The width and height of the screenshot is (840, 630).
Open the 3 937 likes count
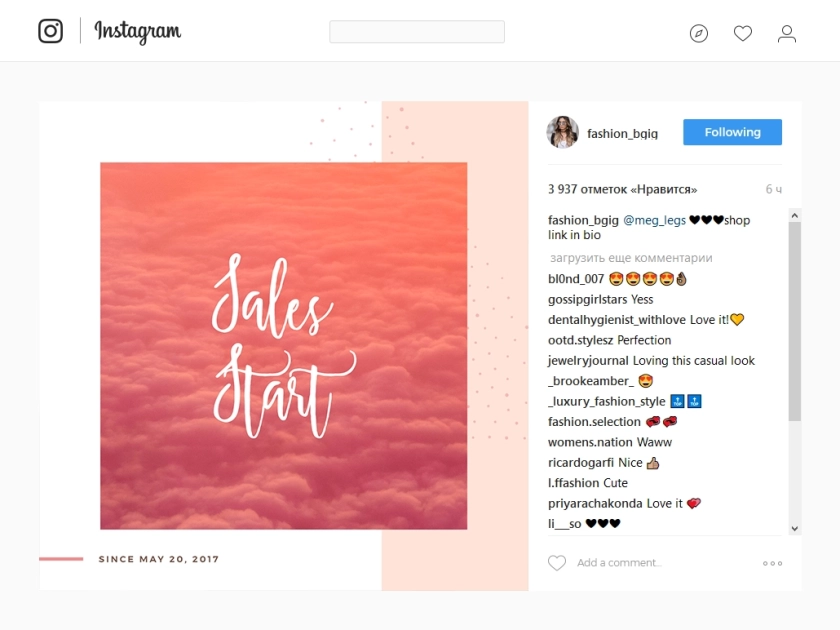point(622,189)
